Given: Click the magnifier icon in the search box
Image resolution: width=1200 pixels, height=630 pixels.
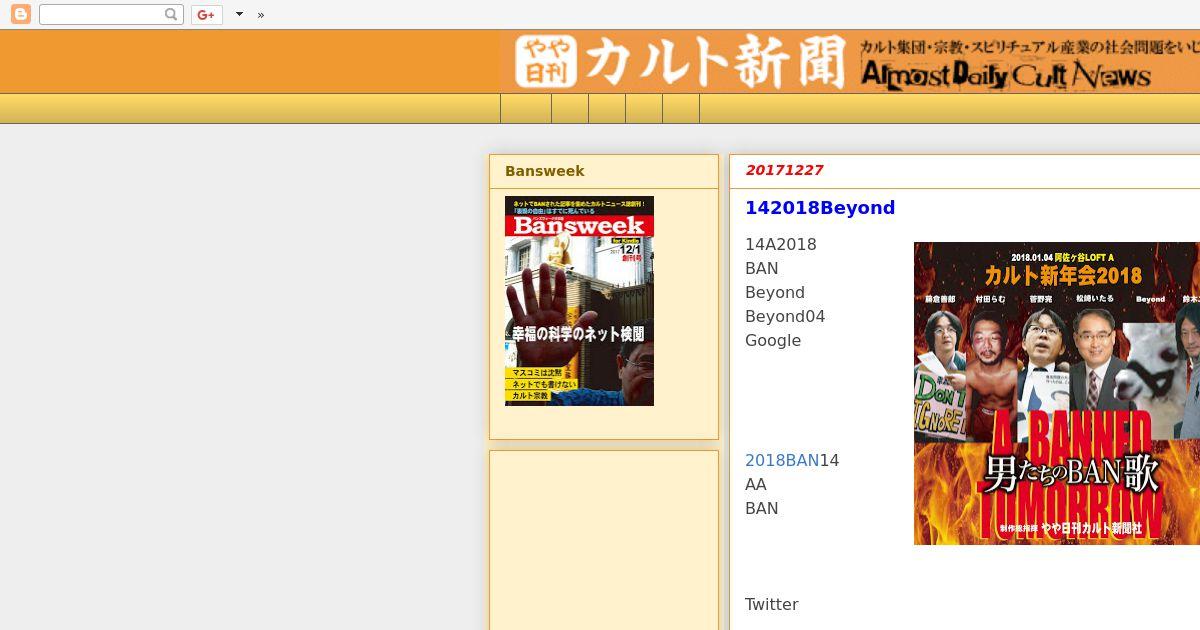Looking at the screenshot, I should click(x=172, y=14).
